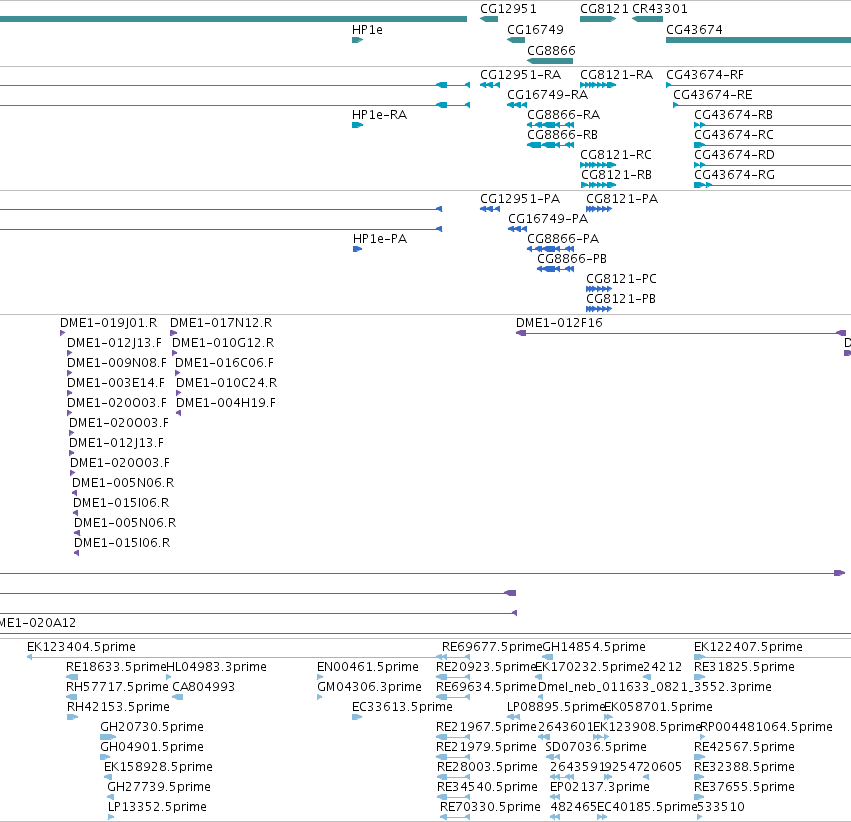
Task: Click EST EN00461.5prime
Action: click(368, 667)
